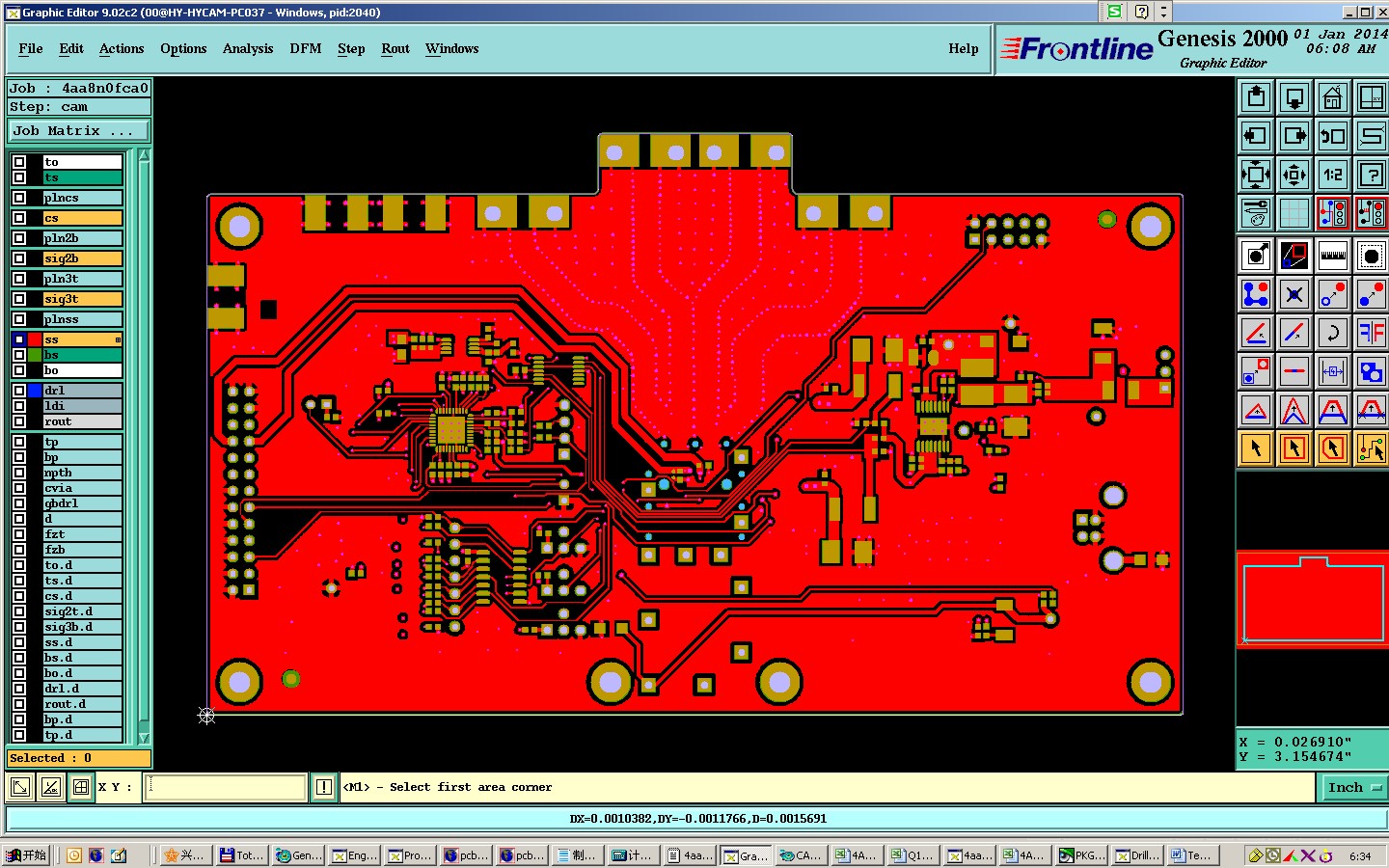Click the Help menu button
Screen dimensions: 1389x868
(963, 48)
